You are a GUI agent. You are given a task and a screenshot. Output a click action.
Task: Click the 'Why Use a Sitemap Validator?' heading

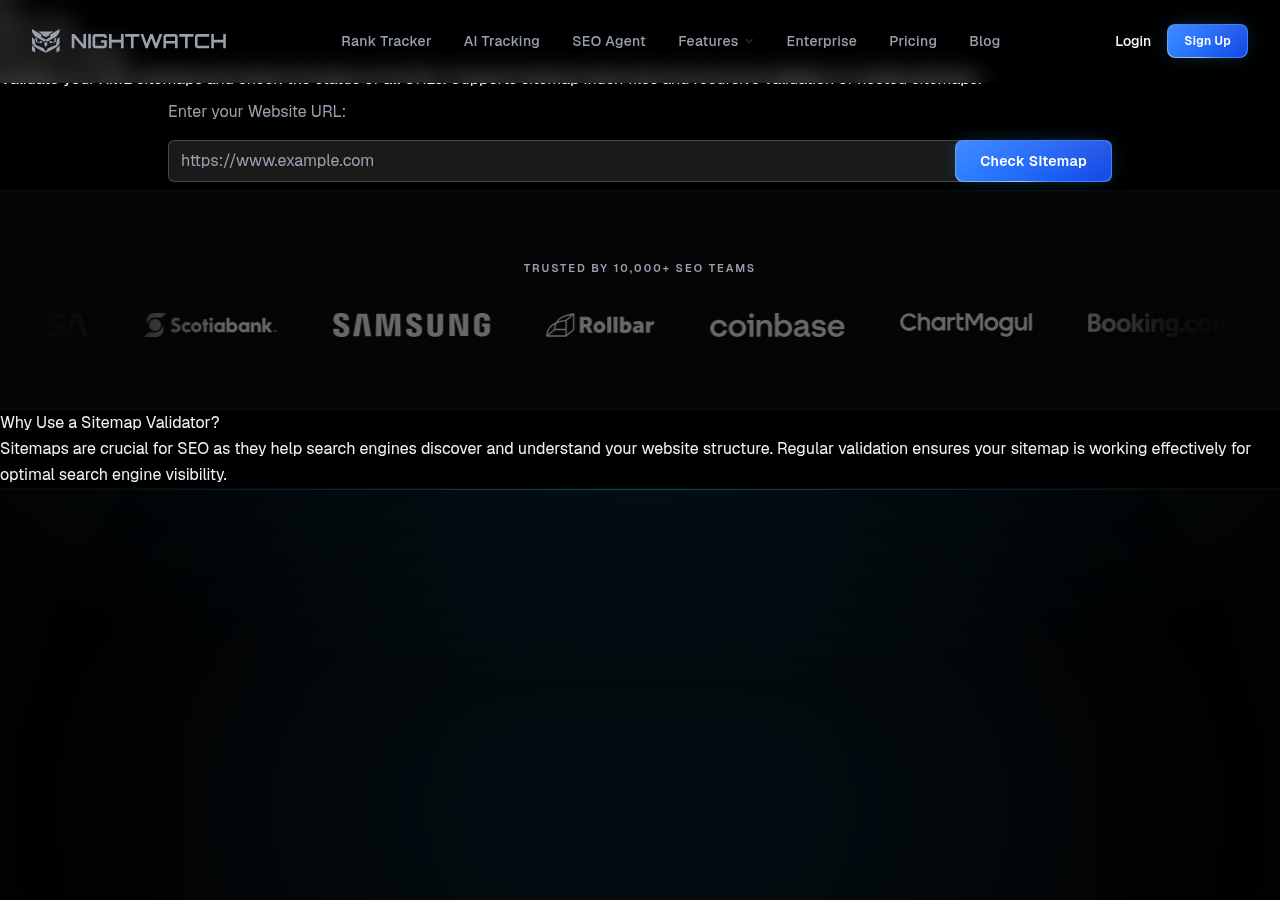110,423
